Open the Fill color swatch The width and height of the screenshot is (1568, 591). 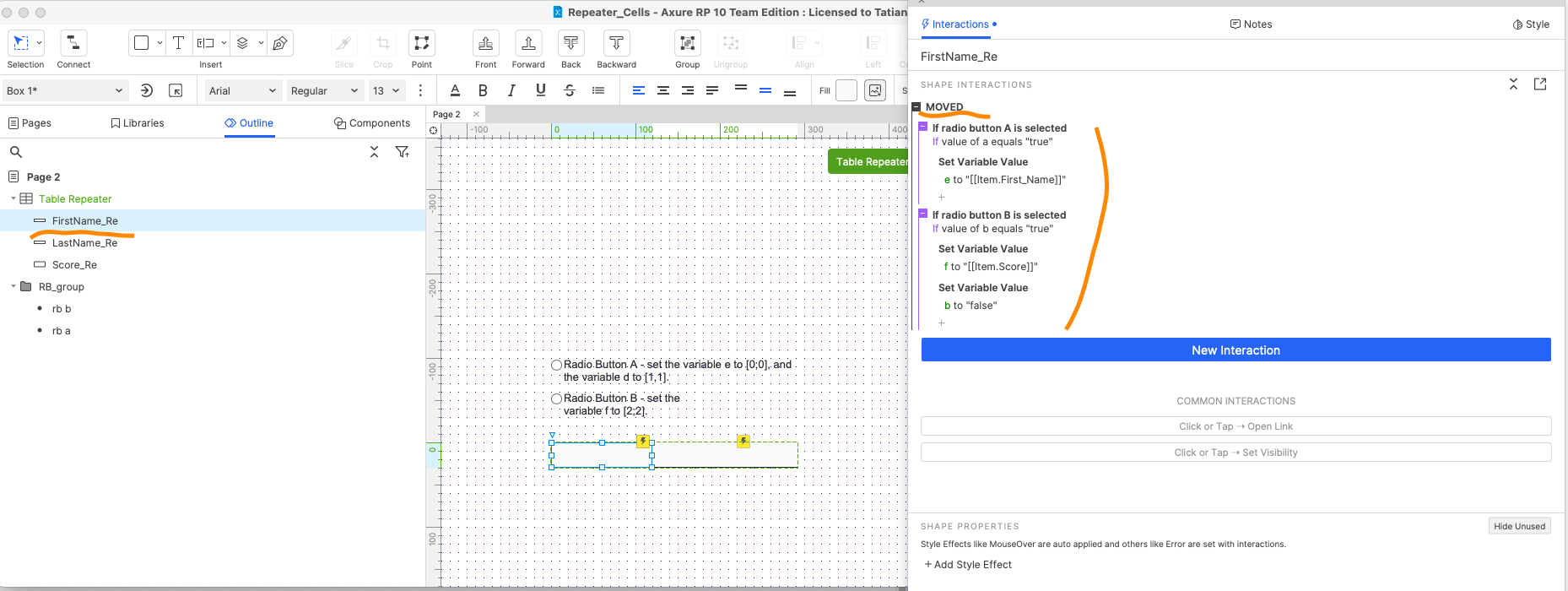846,90
